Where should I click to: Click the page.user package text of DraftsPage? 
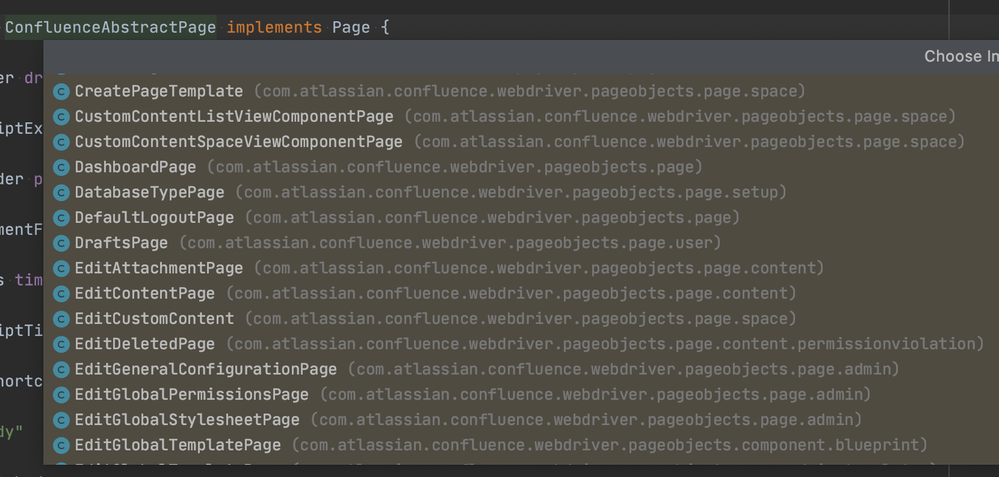[x=671, y=243]
